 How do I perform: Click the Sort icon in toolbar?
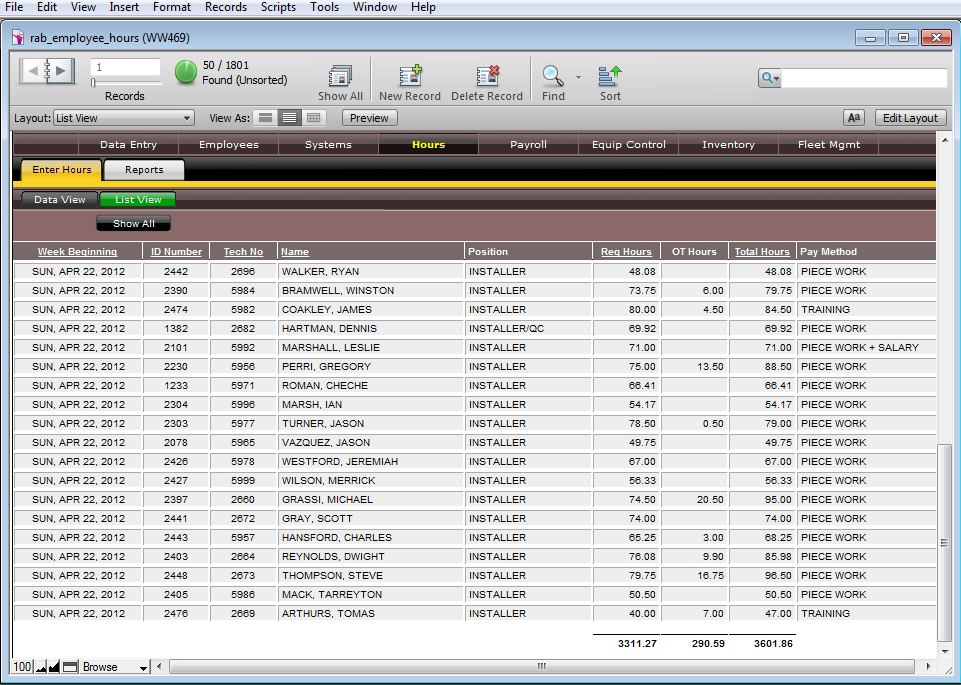click(610, 76)
